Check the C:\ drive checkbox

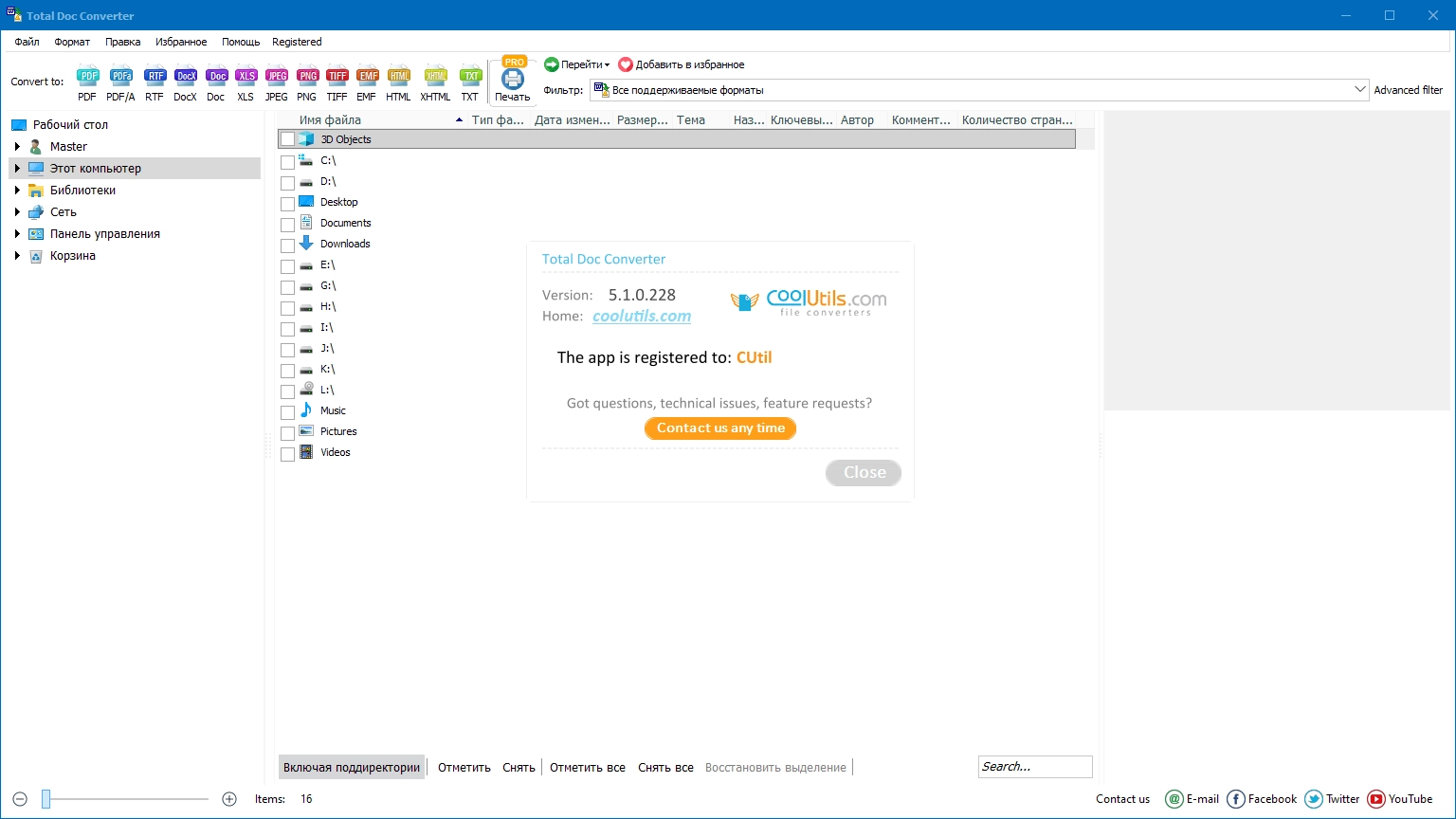288,162
